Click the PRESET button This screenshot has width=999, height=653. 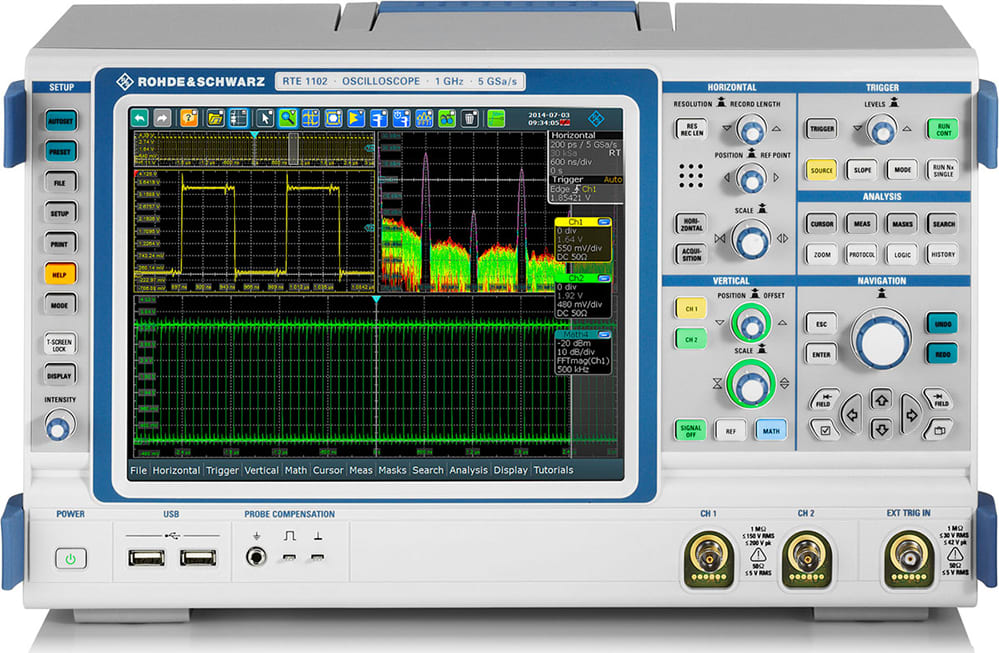coord(61,152)
